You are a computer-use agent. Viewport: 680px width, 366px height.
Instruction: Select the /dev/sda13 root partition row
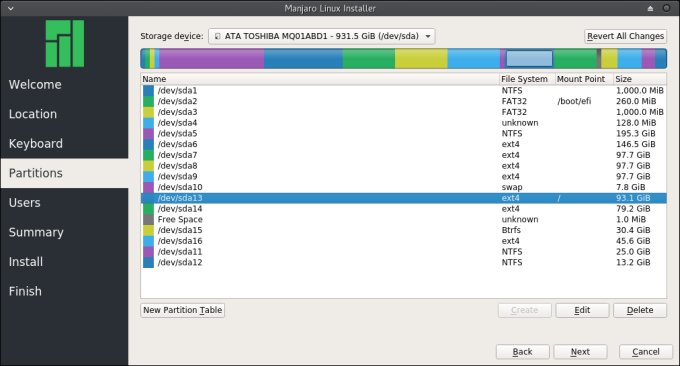click(404, 198)
